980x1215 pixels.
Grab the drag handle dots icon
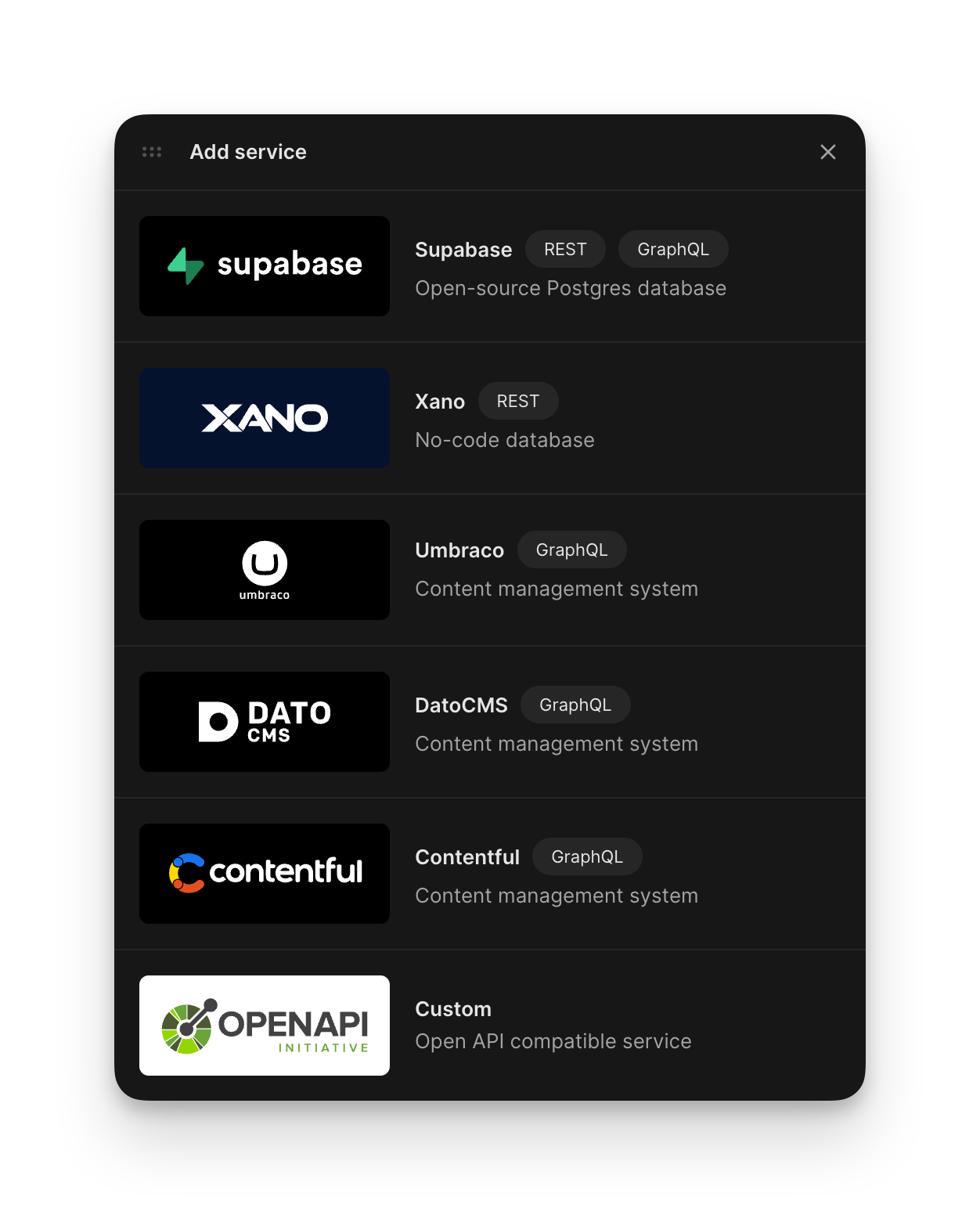tap(152, 152)
